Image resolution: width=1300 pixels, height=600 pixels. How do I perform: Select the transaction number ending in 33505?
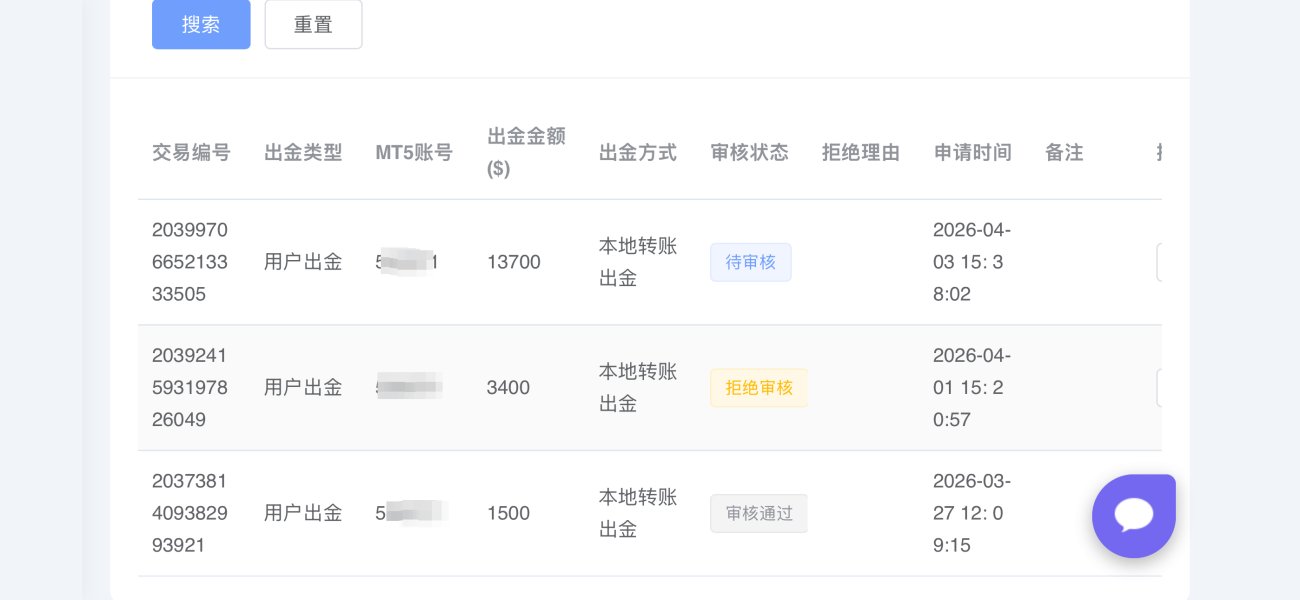coord(190,262)
